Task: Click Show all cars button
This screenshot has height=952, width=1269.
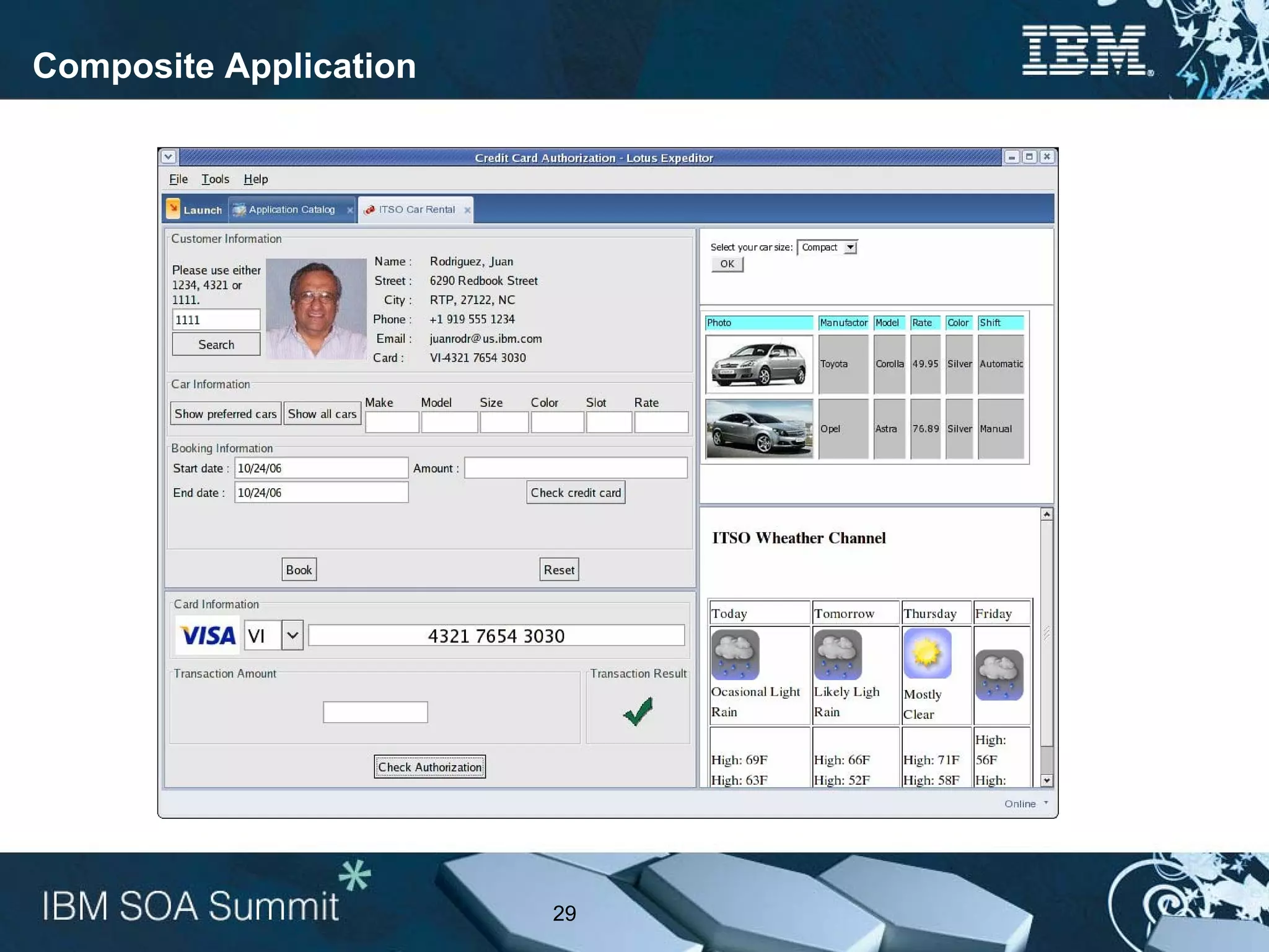Action: (x=322, y=414)
